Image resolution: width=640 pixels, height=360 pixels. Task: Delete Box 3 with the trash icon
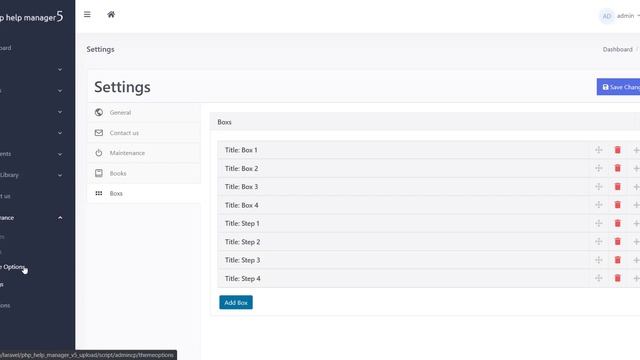pos(618,187)
